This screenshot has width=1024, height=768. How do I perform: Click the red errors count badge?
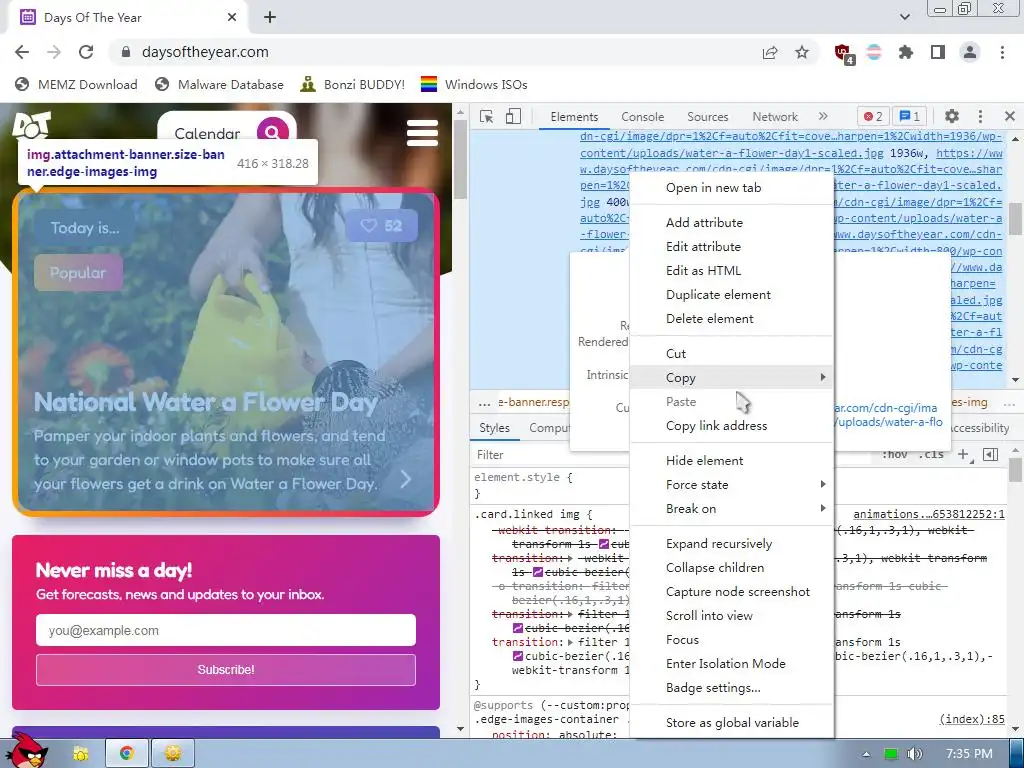point(873,116)
